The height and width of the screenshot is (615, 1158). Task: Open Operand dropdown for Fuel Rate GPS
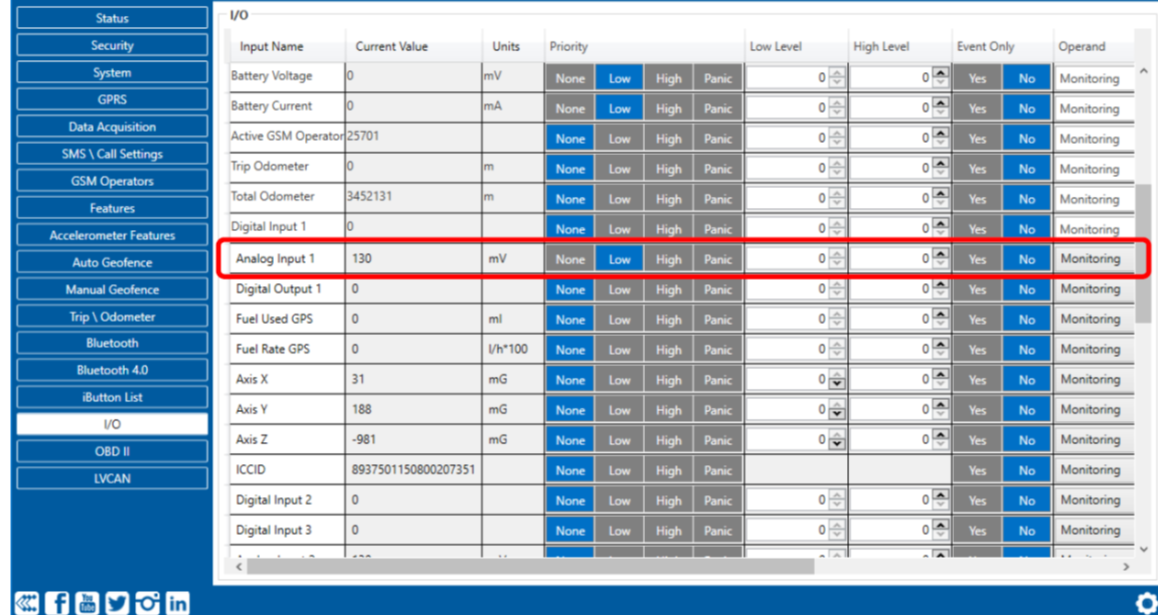coord(1090,350)
